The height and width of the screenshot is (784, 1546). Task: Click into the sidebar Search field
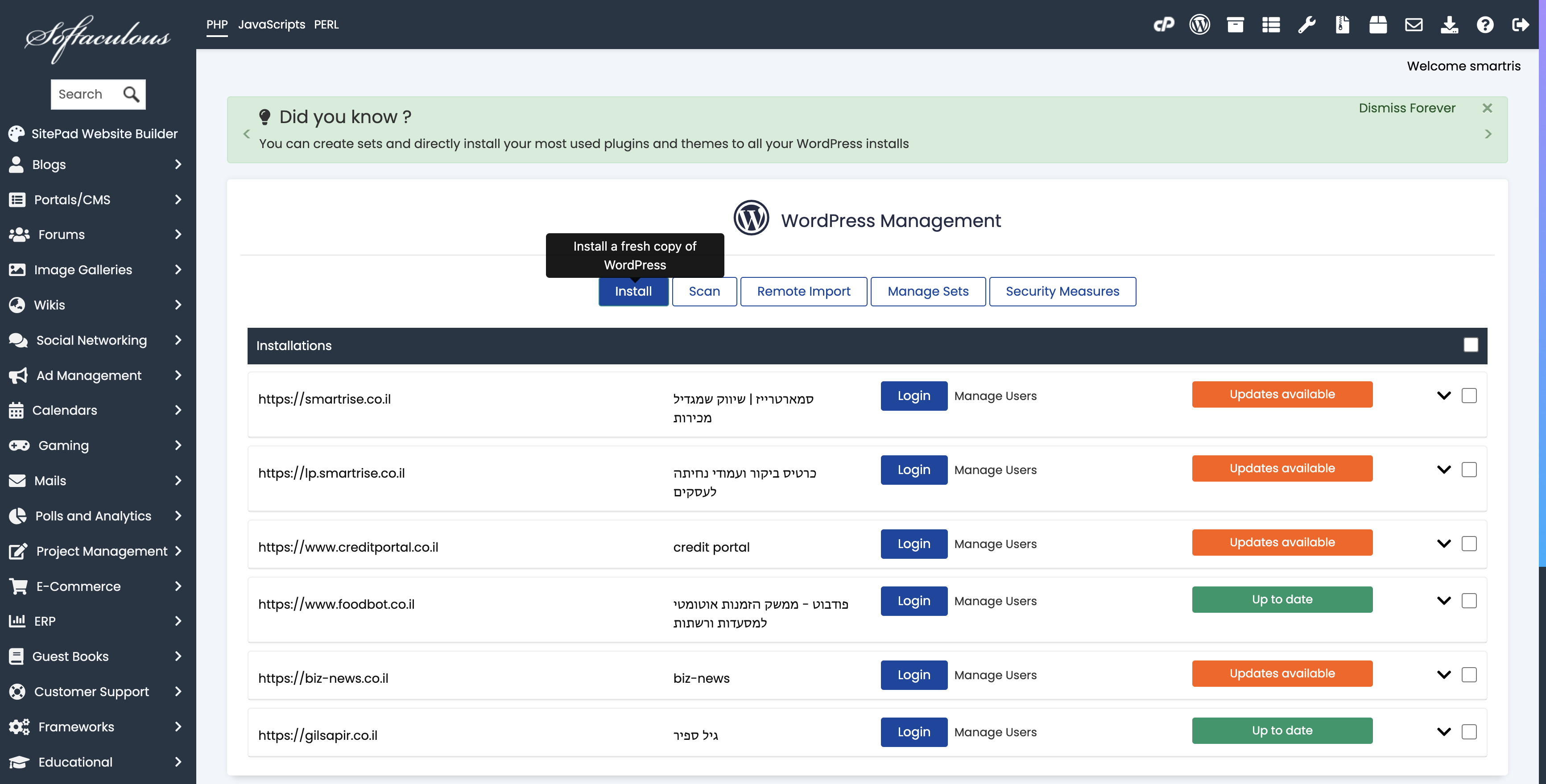tap(87, 94)
